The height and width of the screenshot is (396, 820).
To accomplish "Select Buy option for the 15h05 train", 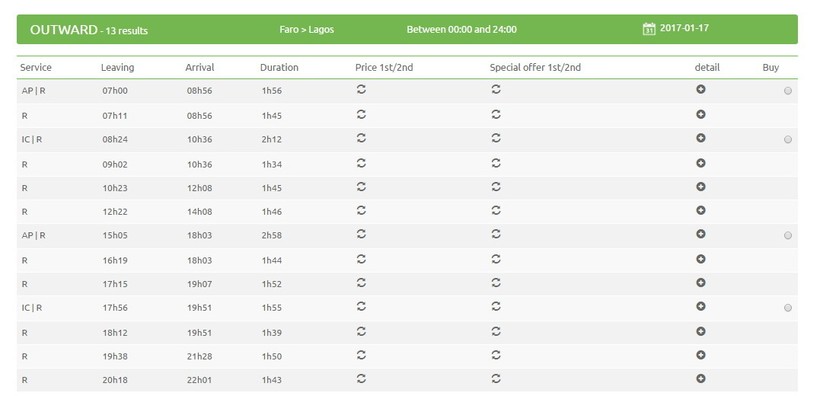I will pyautogui.click(x=788, y=235).
